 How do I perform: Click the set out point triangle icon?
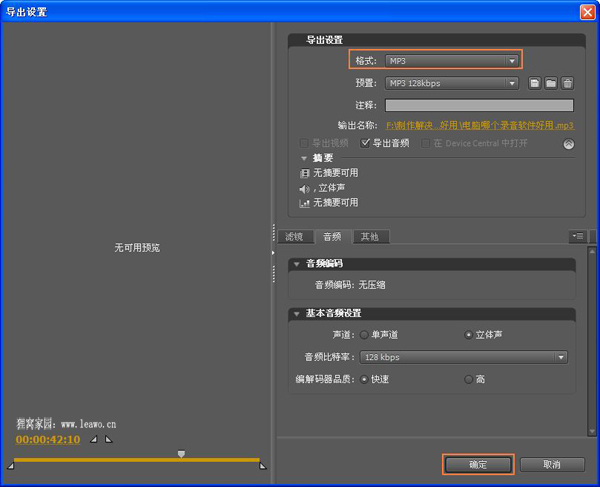(x=109, y=439)
